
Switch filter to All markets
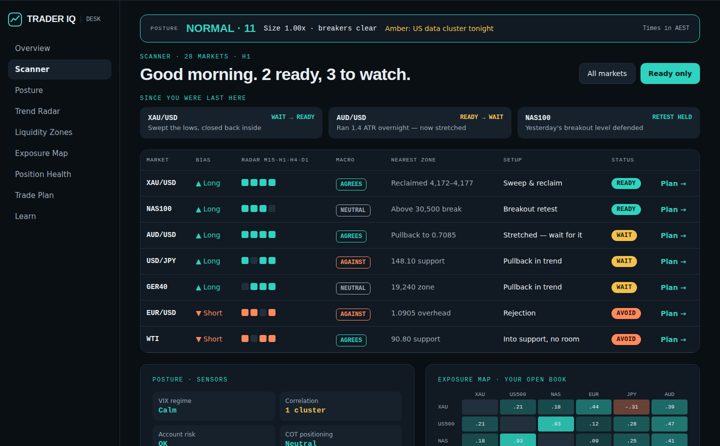click(607, 73)
